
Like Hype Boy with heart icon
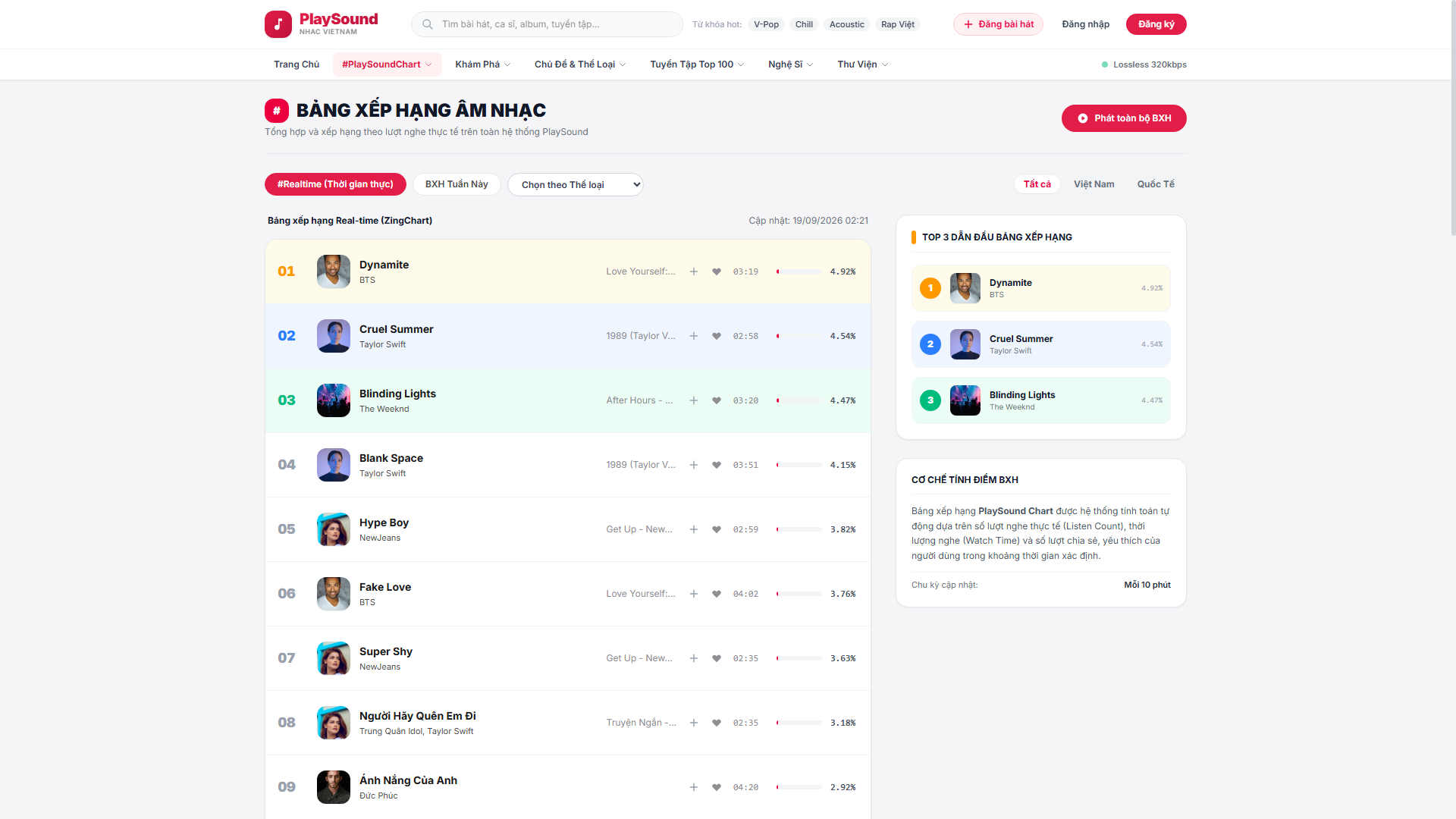(x=717, y=529)
